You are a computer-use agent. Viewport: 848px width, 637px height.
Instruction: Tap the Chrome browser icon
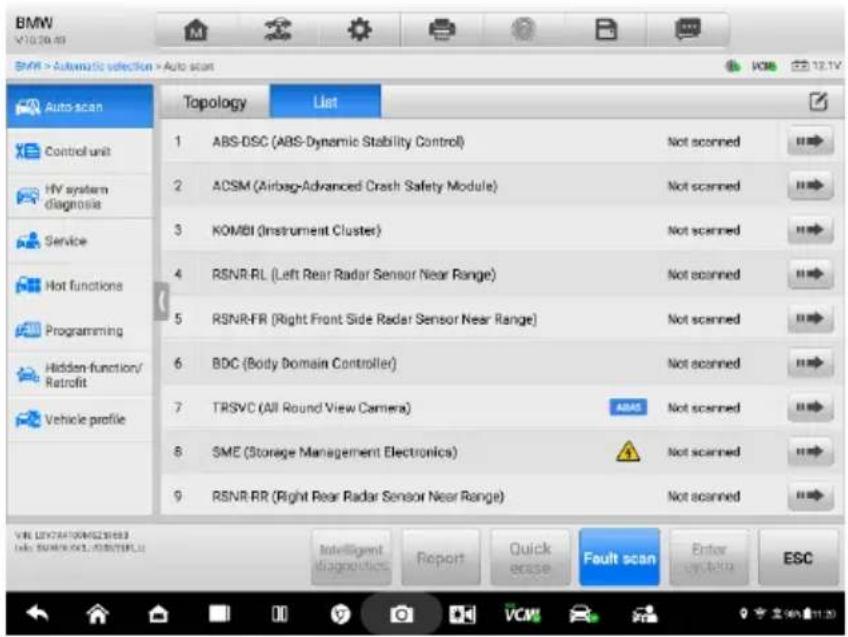340,614
